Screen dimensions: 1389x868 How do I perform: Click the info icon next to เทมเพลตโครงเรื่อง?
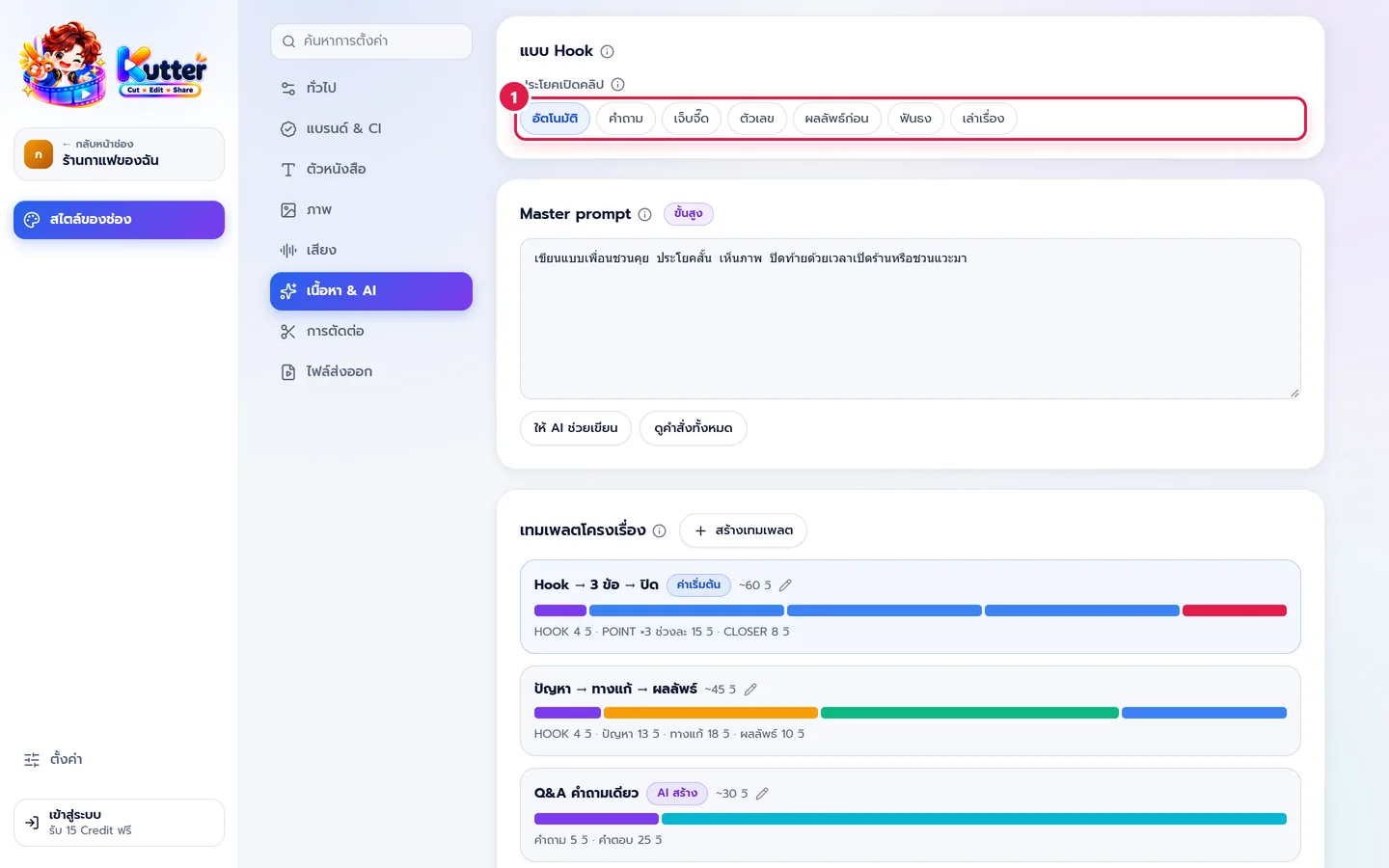660,530
